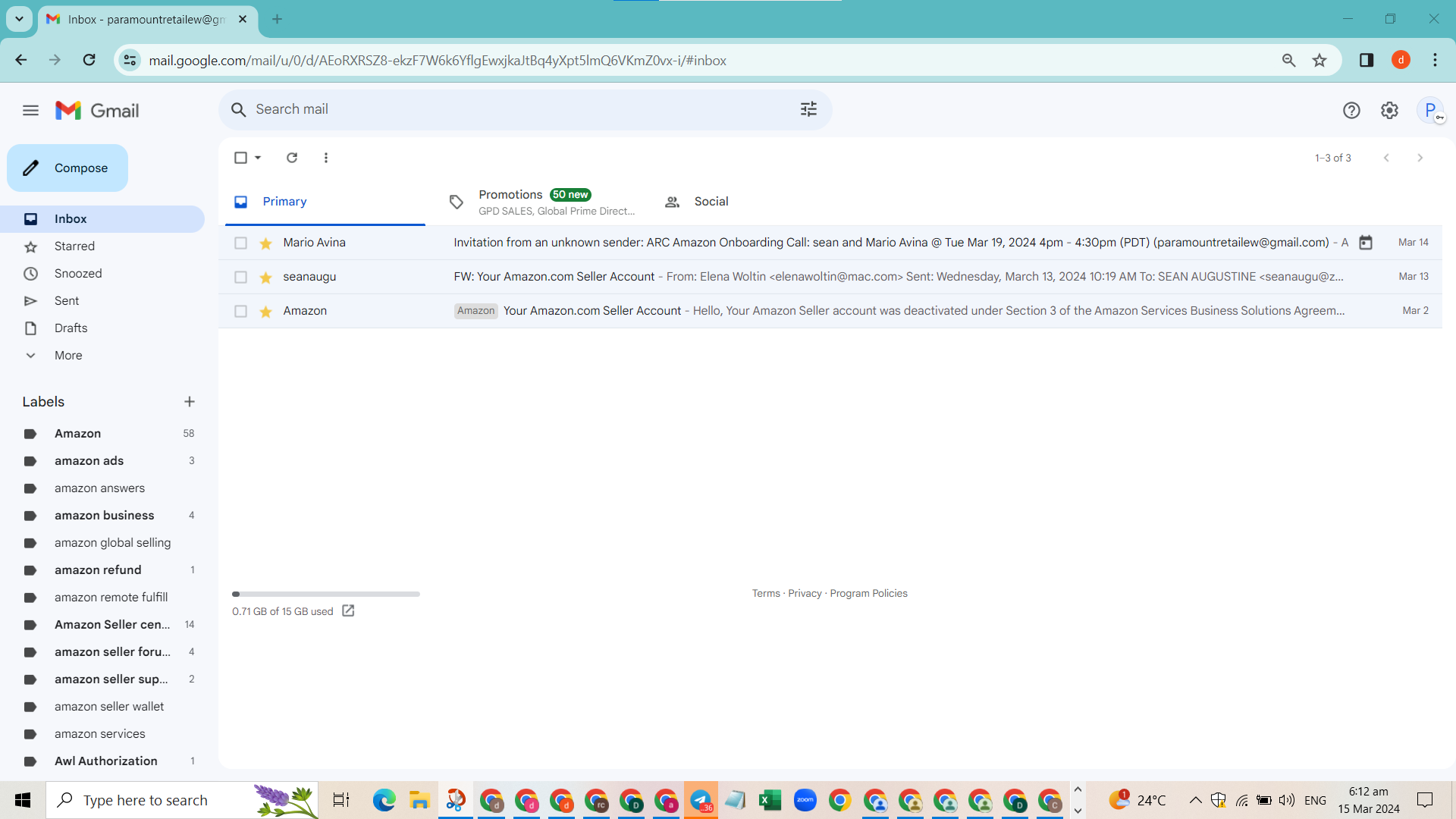Open the Awl Authorization label

pos(102,761)
